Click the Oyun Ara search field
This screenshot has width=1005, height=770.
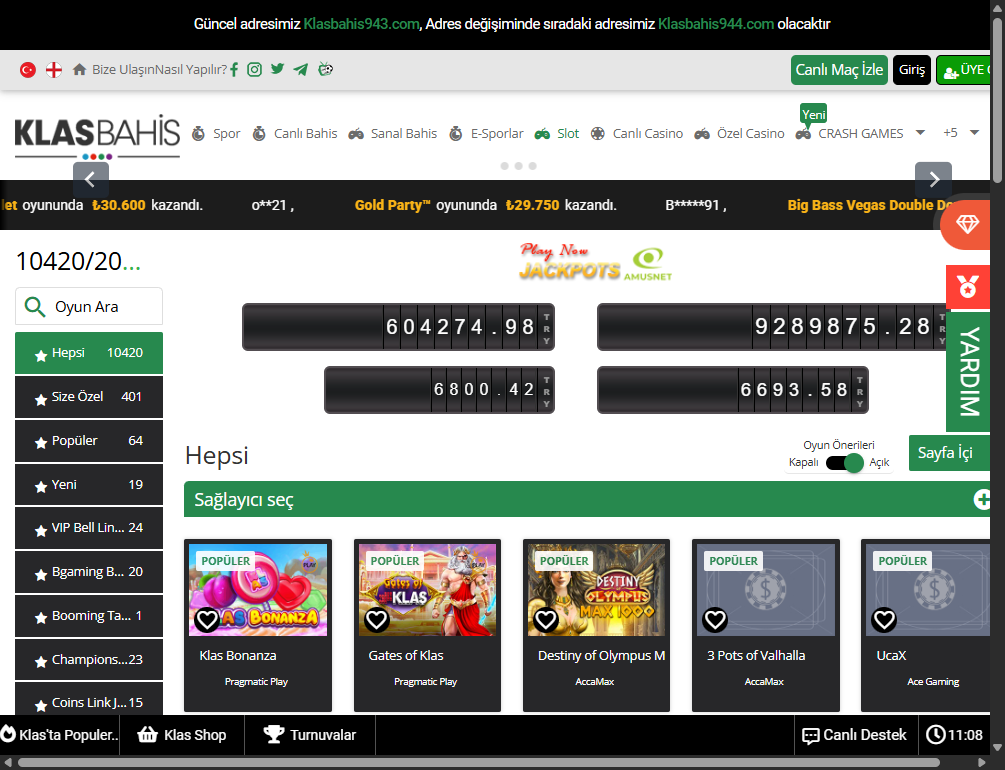pos(100,307)
